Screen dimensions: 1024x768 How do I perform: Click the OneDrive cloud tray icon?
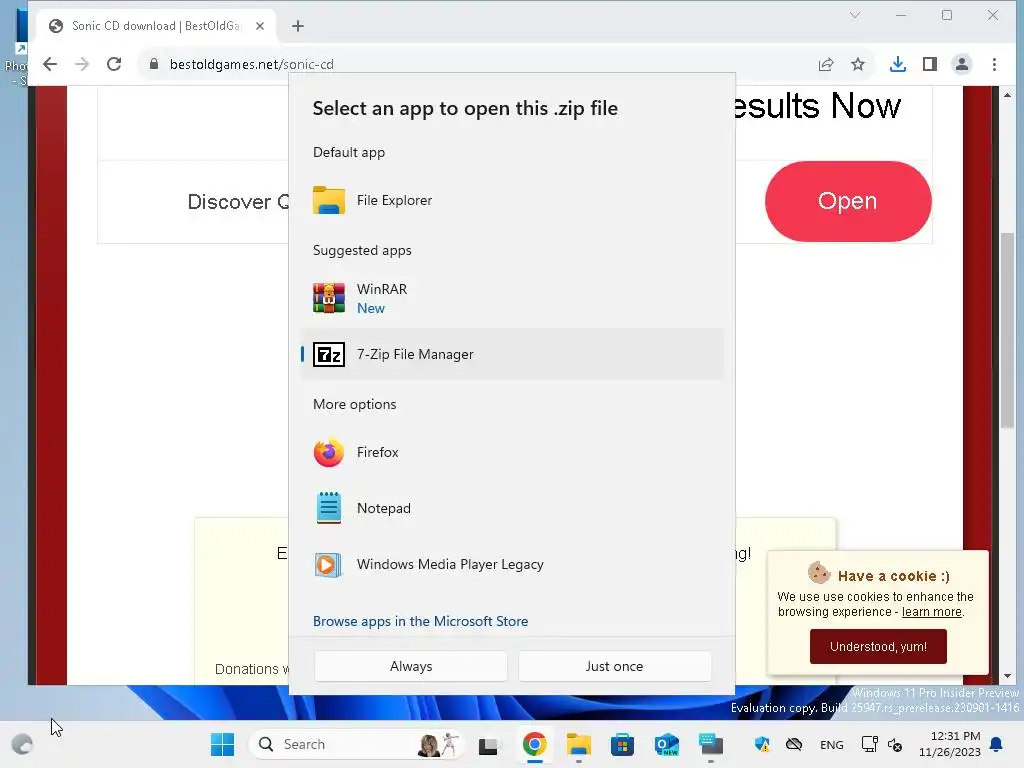point(794,744)
